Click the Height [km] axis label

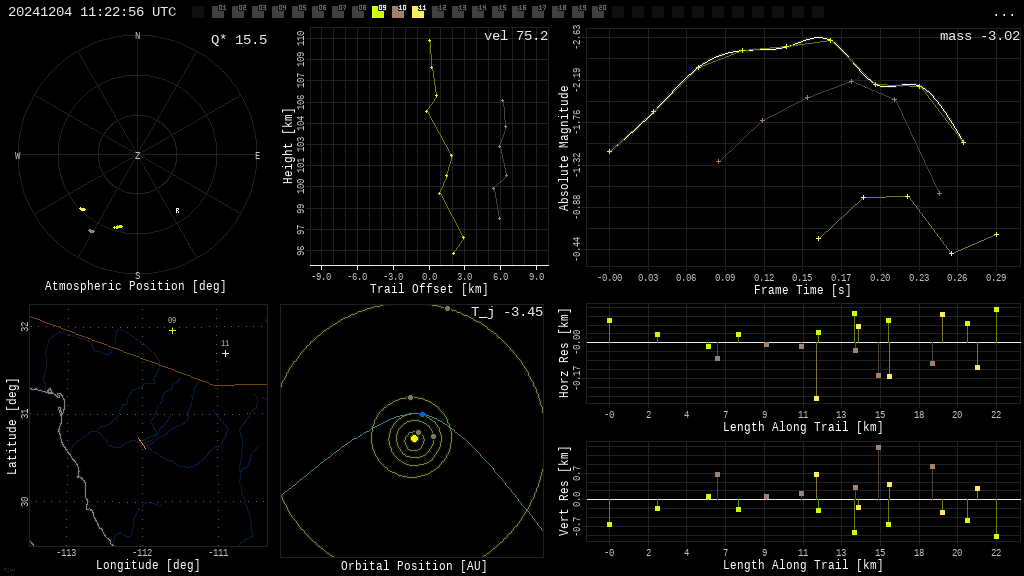(x=287, y=146)
